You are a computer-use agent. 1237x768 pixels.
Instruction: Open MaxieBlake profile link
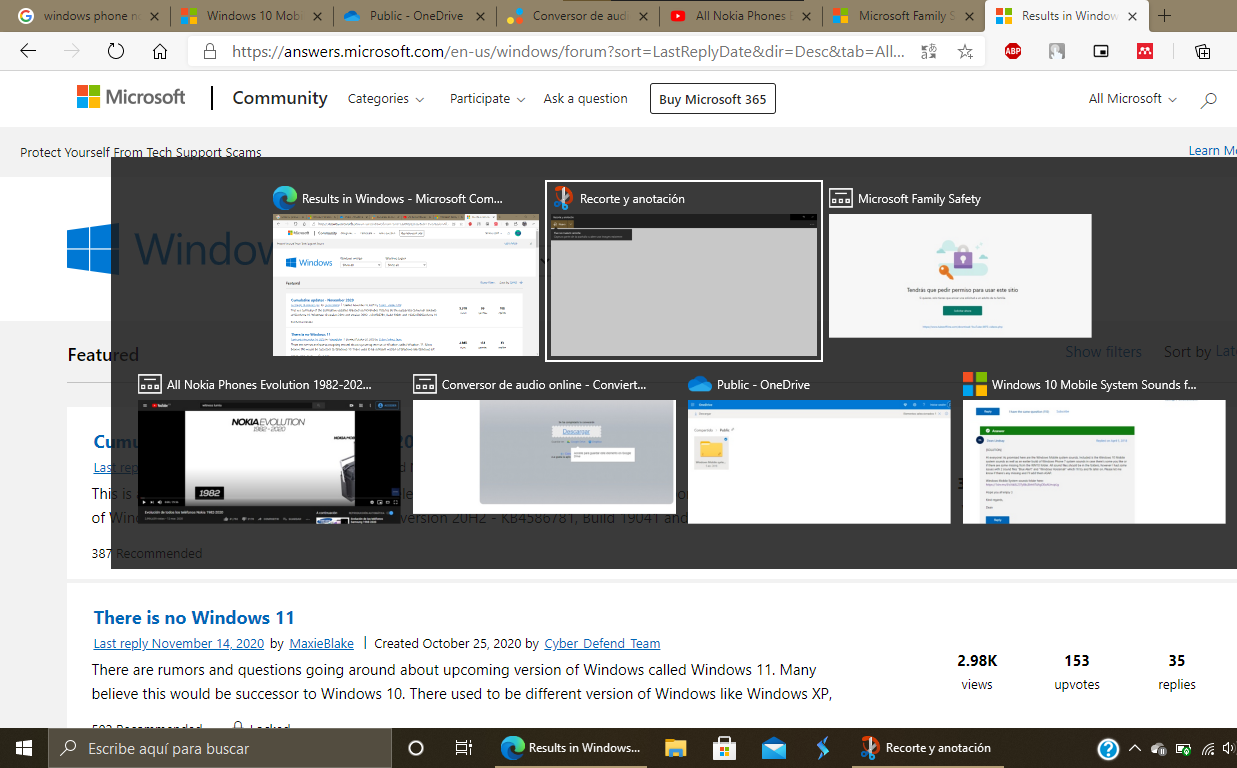(321, 643)
